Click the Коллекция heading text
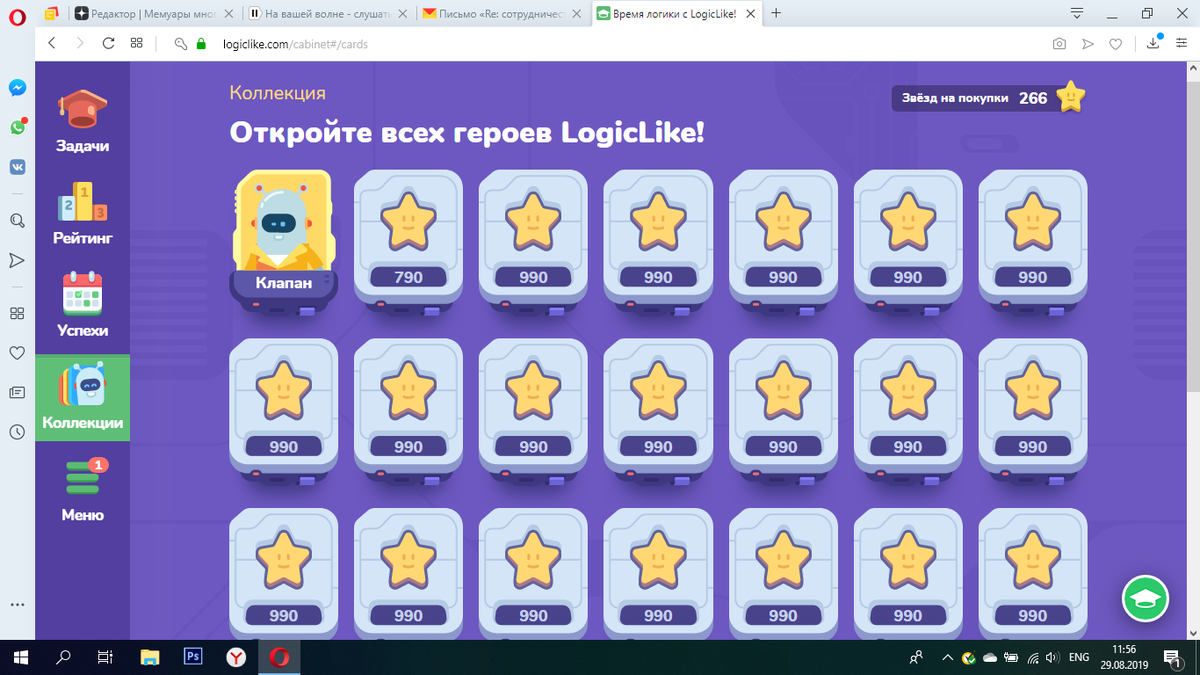Screen dimensions: 1200x675 point(278,93)
